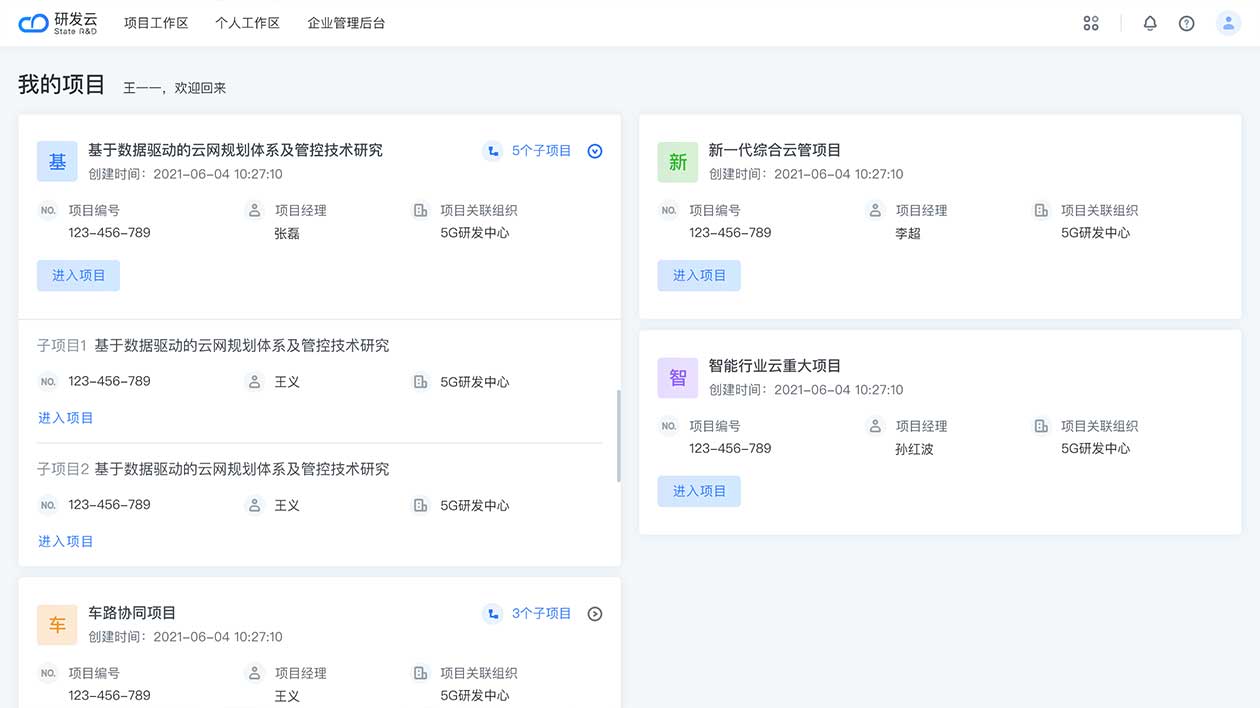Screen dimensions: 1260x708
Task: Expand sub-projects of 车路协同项目
Action: pos(595,614)
